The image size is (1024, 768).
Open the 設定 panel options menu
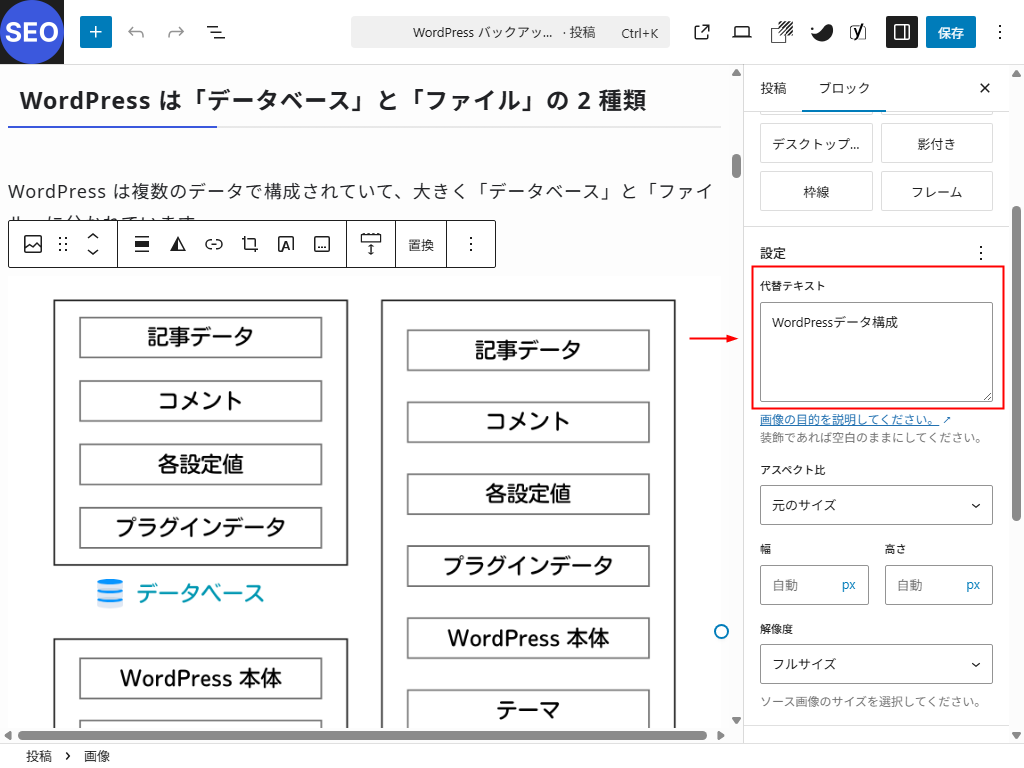coord(981,253)
